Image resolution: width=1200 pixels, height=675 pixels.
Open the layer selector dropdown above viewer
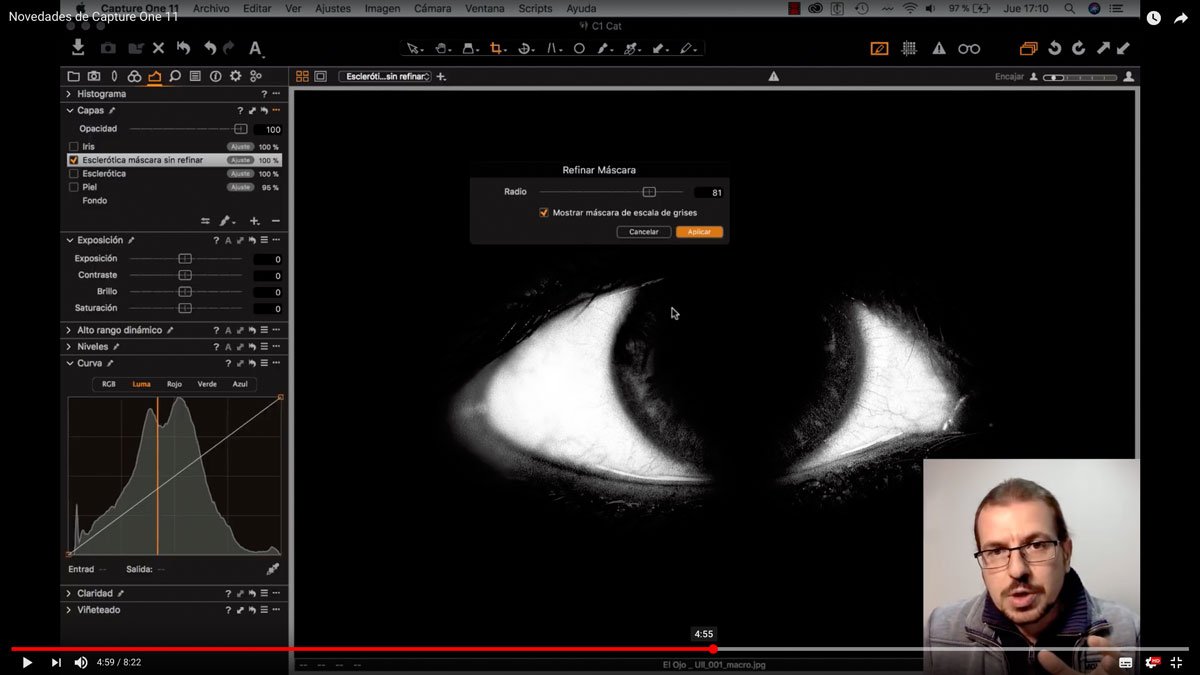[384, 76]
